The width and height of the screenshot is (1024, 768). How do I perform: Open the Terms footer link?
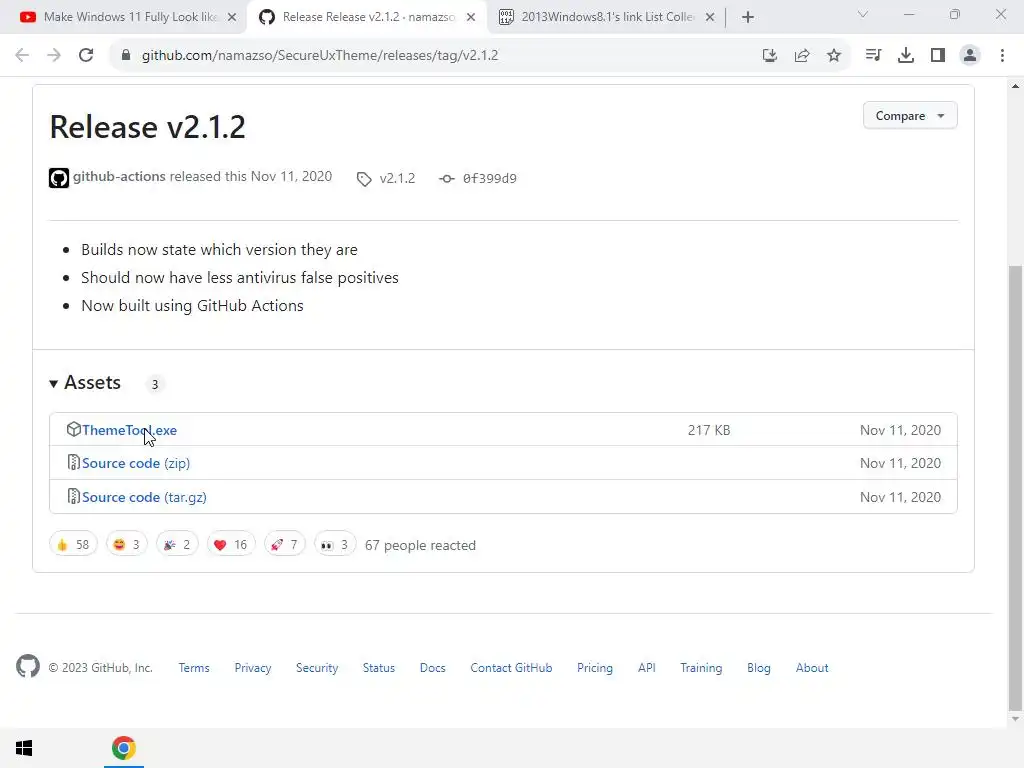pyautogui.click(x=194, y=668)
